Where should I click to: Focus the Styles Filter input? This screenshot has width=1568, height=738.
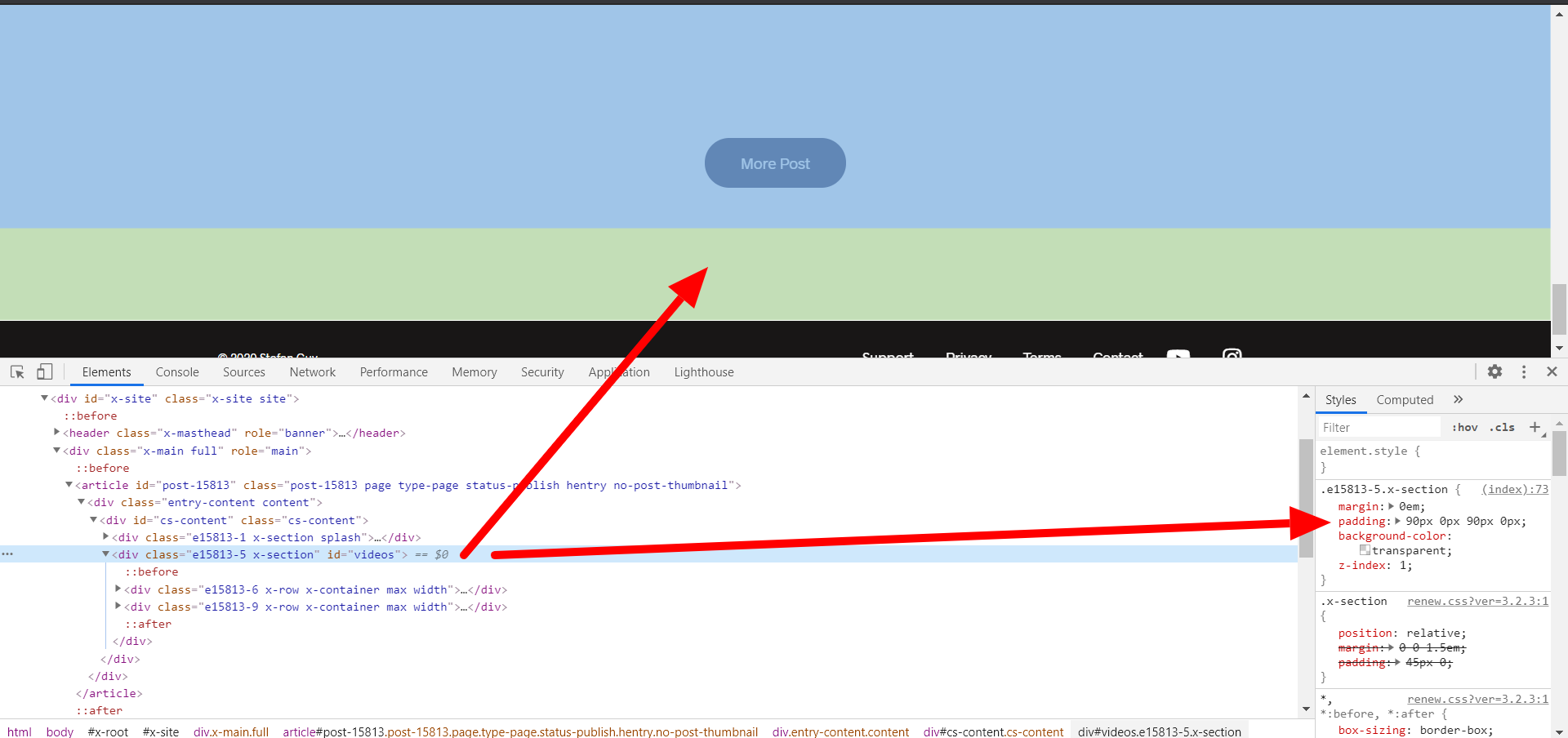(x=1379, y=427)
